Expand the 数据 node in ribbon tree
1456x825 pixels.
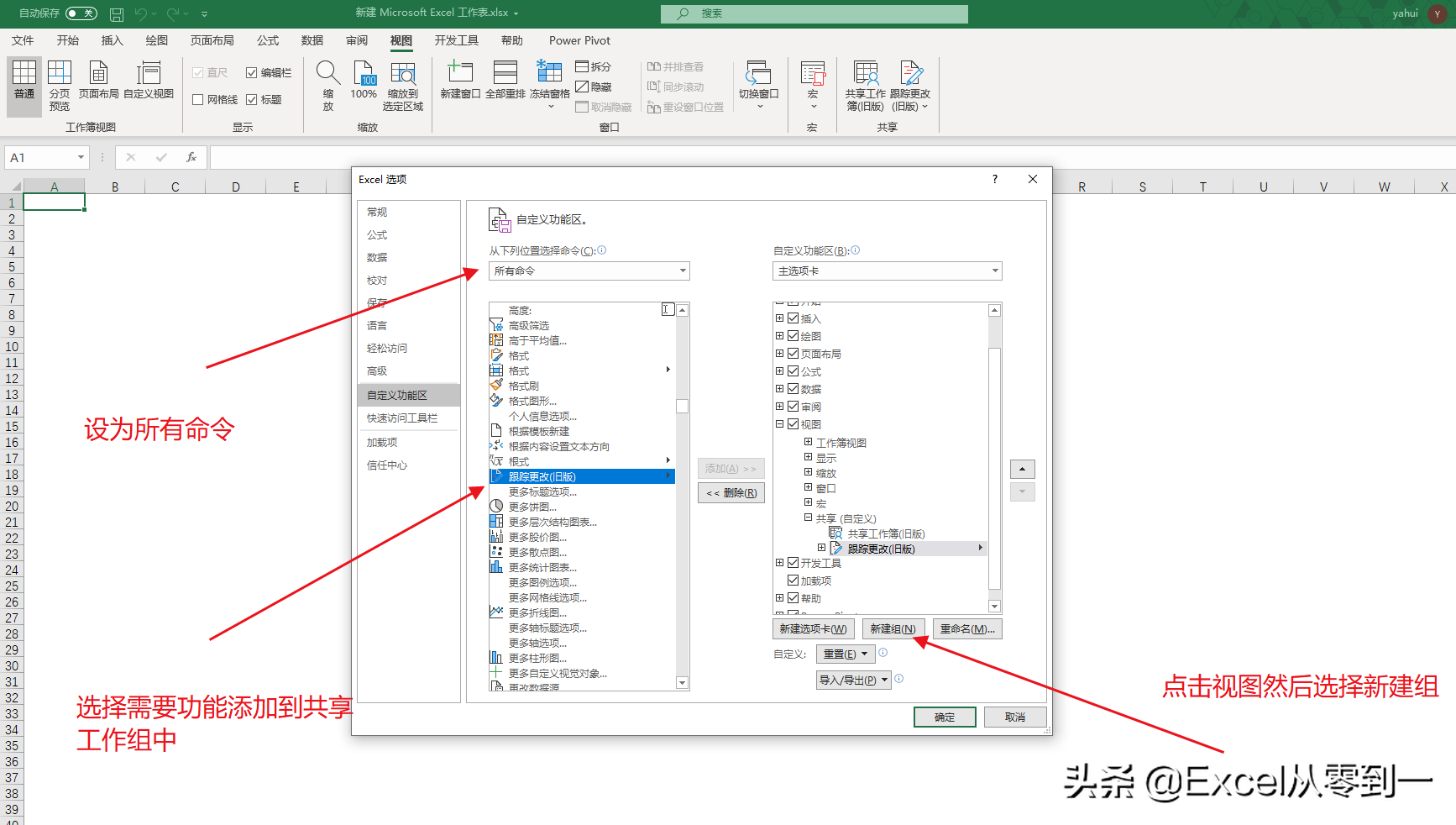(779, 389)
